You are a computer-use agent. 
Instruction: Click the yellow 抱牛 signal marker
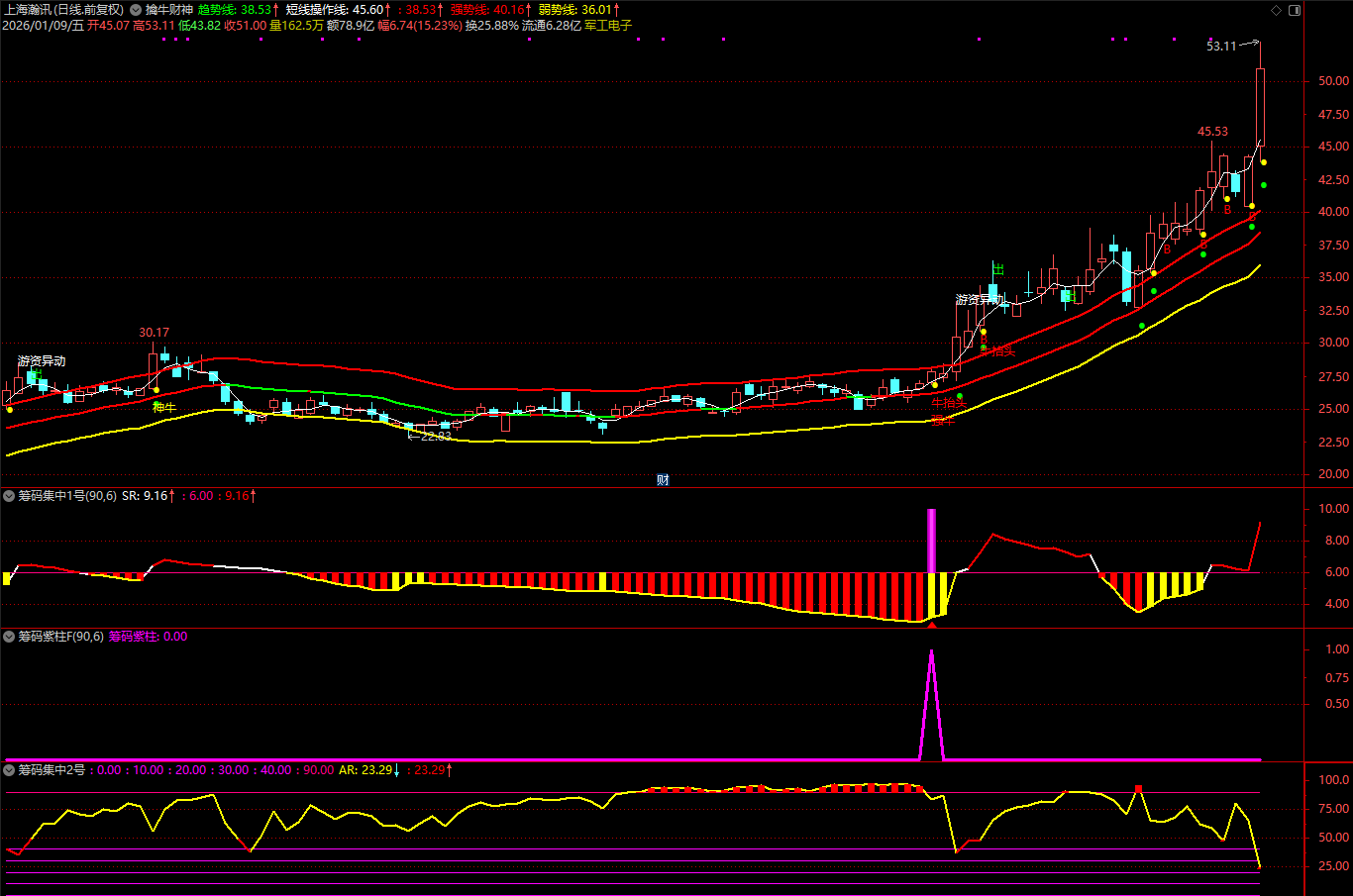point(164,407)
